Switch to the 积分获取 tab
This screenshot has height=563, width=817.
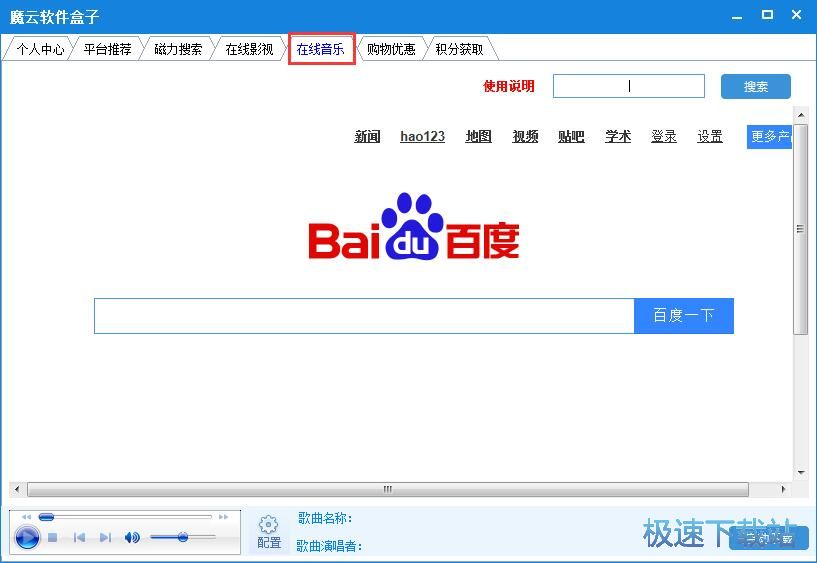coord(460,49)
